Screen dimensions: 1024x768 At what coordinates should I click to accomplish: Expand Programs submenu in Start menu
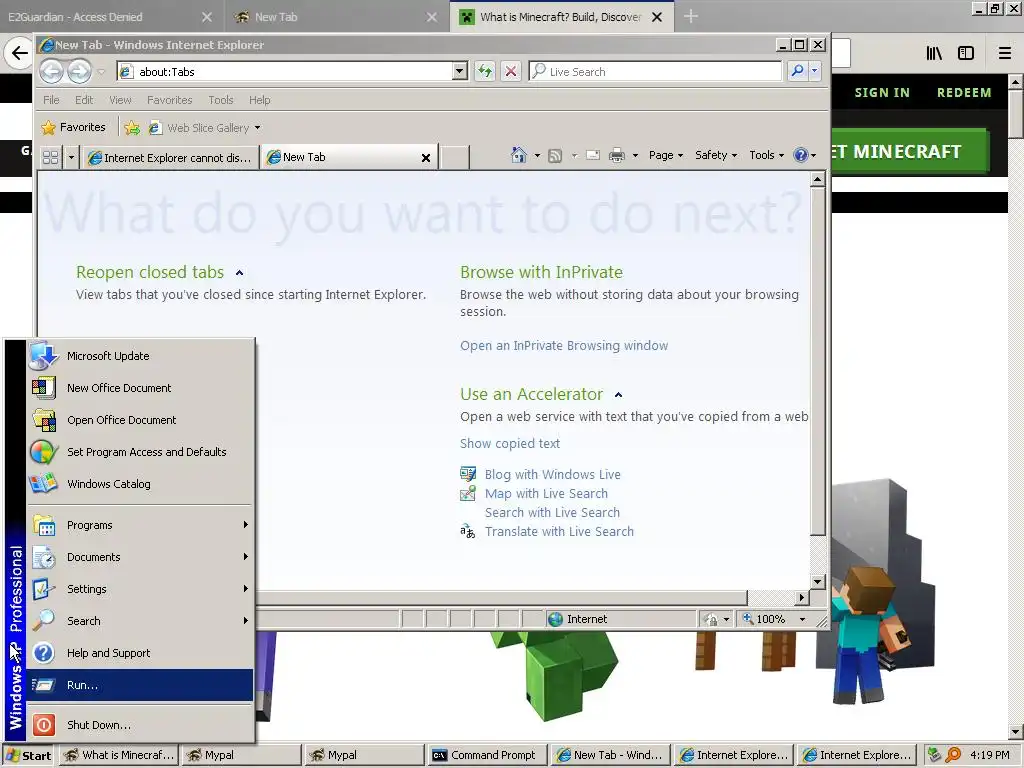click(140, 525)
